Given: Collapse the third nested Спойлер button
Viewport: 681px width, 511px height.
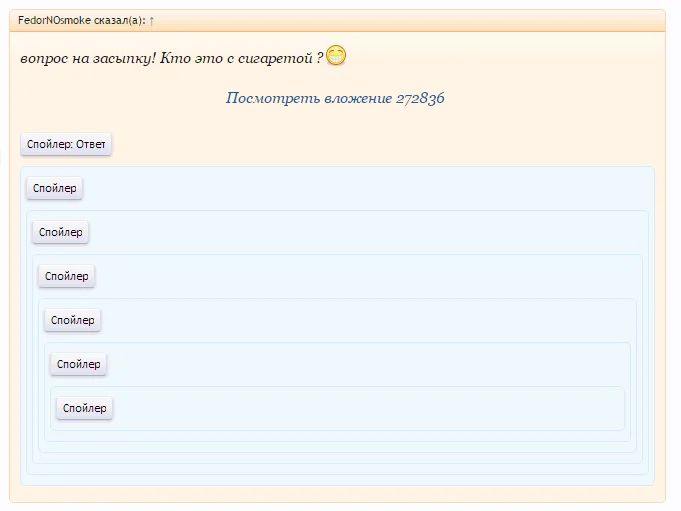Looking at the screenshot, I should point(66,276).
